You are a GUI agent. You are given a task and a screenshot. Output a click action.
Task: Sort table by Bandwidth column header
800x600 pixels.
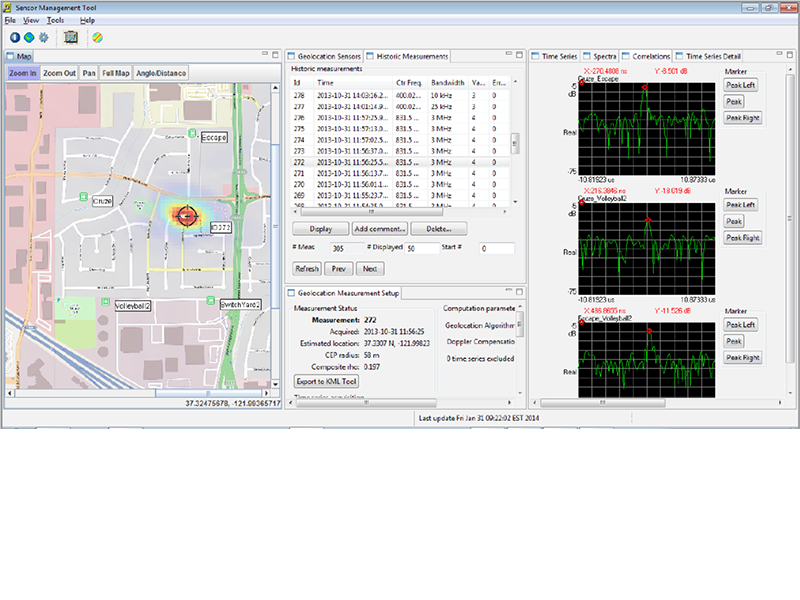click(447, 83)
